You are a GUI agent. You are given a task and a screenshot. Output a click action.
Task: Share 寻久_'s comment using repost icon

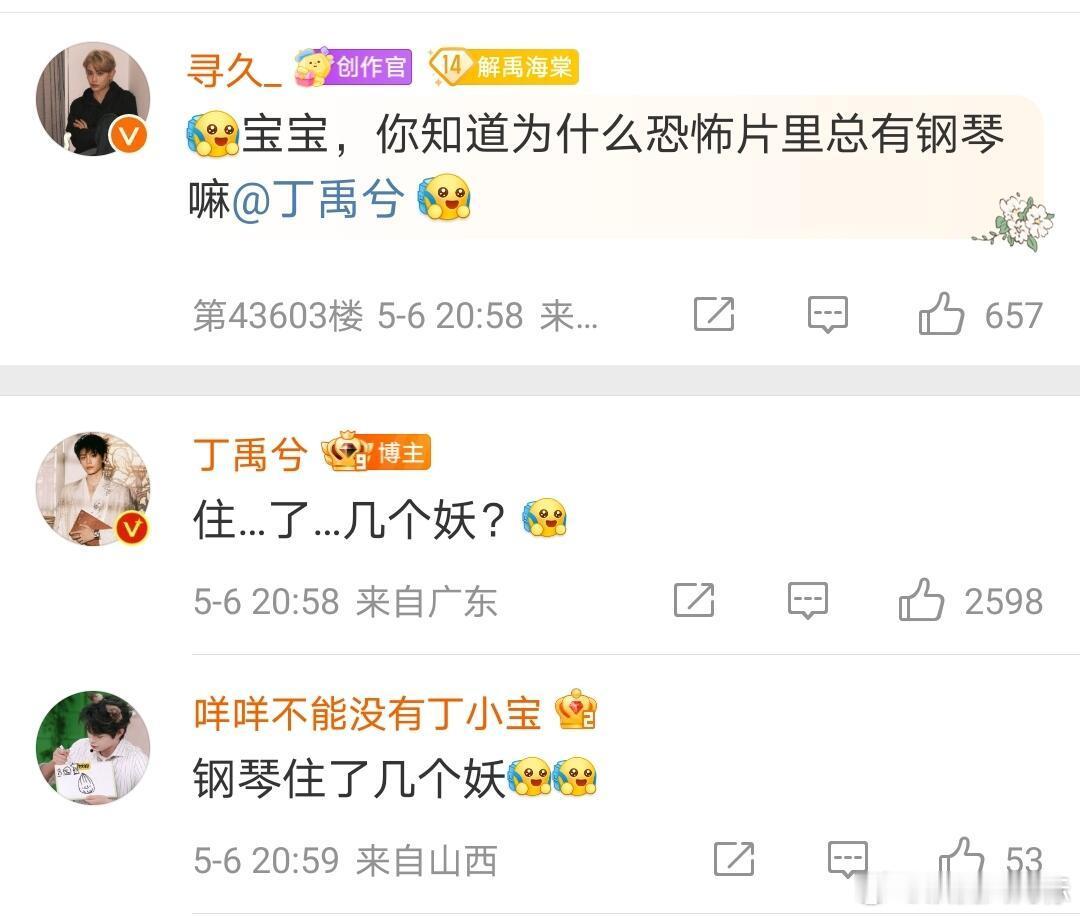(x=714, y=314)
